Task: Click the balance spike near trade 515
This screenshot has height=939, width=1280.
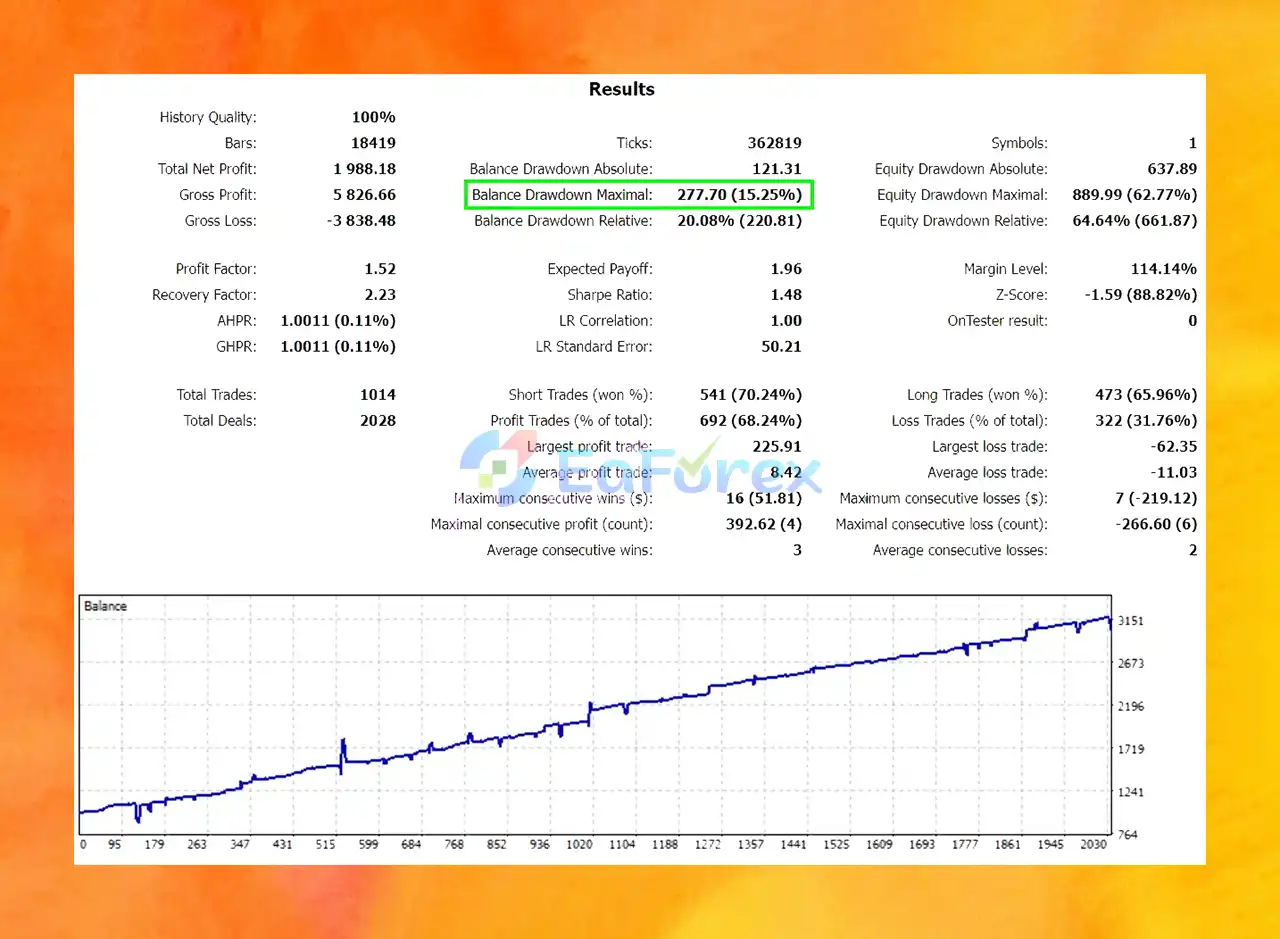Action: pos(343,755)
